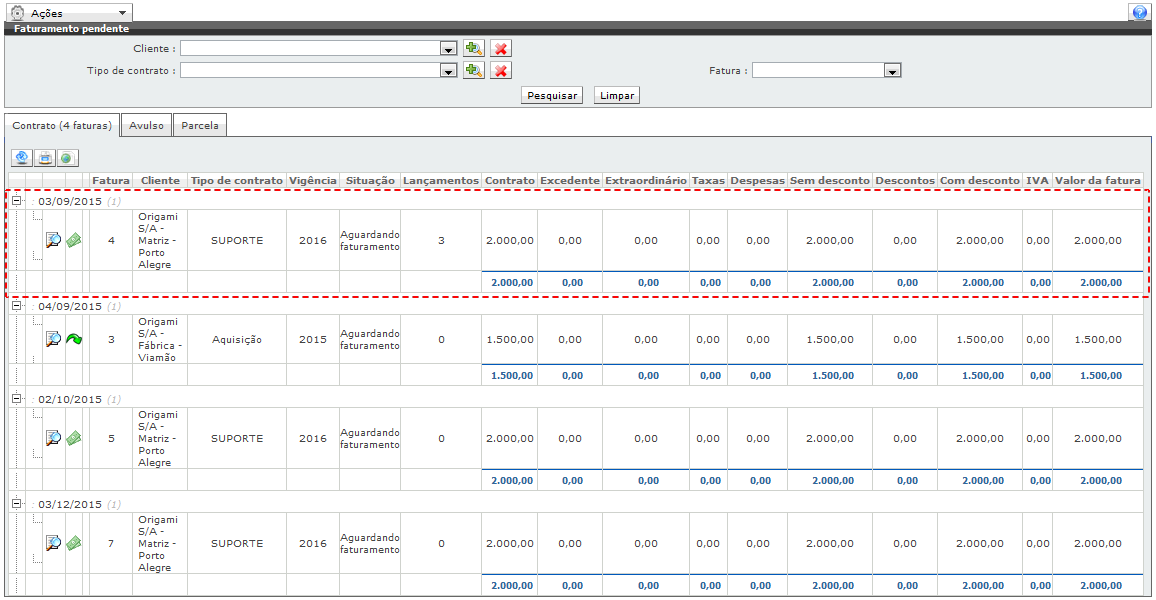Open the Fatura dropdown

893,71
